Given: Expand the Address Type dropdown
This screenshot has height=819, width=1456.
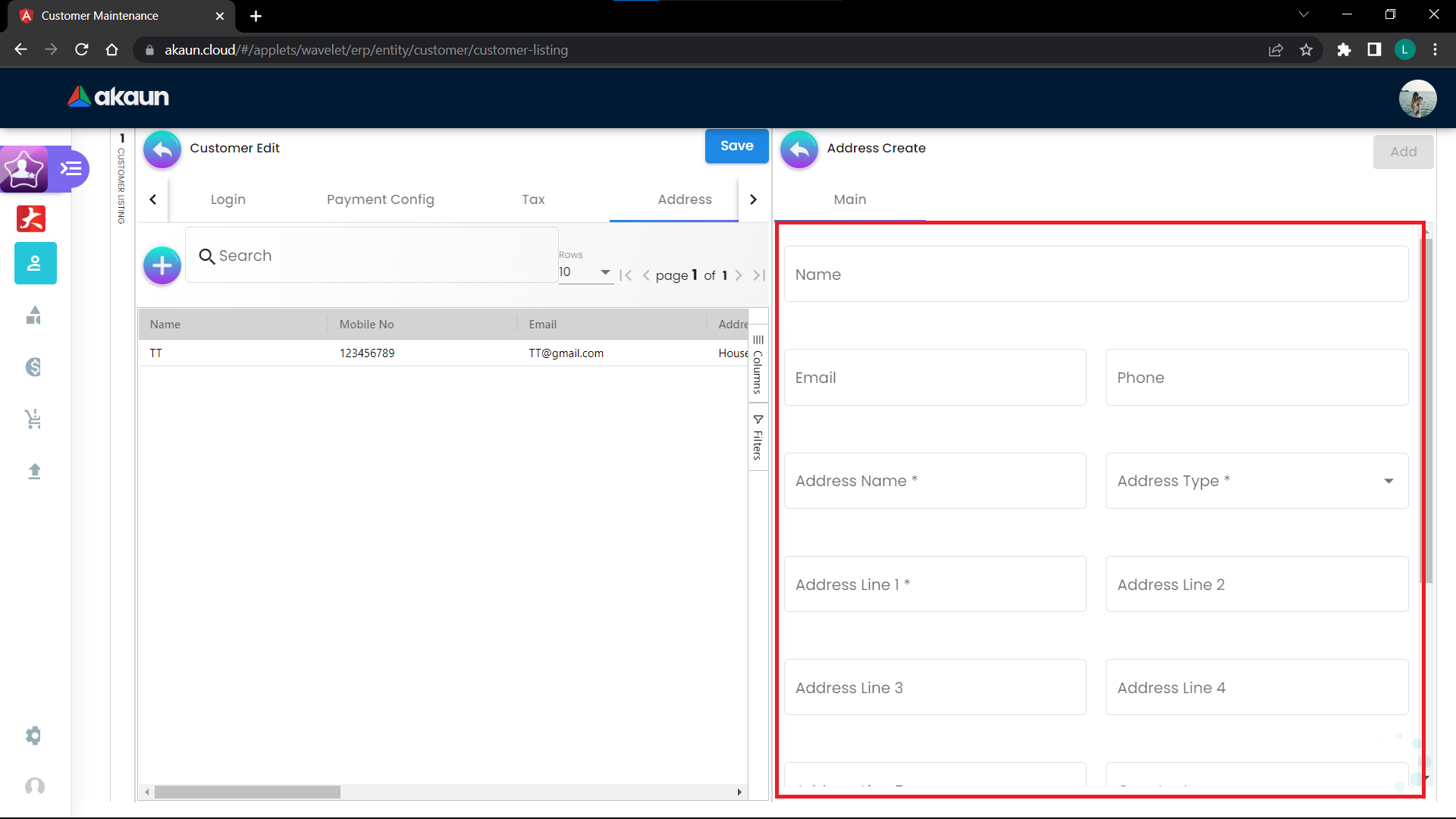Looking at the screenshot, I should click(x=1257, y=481).
